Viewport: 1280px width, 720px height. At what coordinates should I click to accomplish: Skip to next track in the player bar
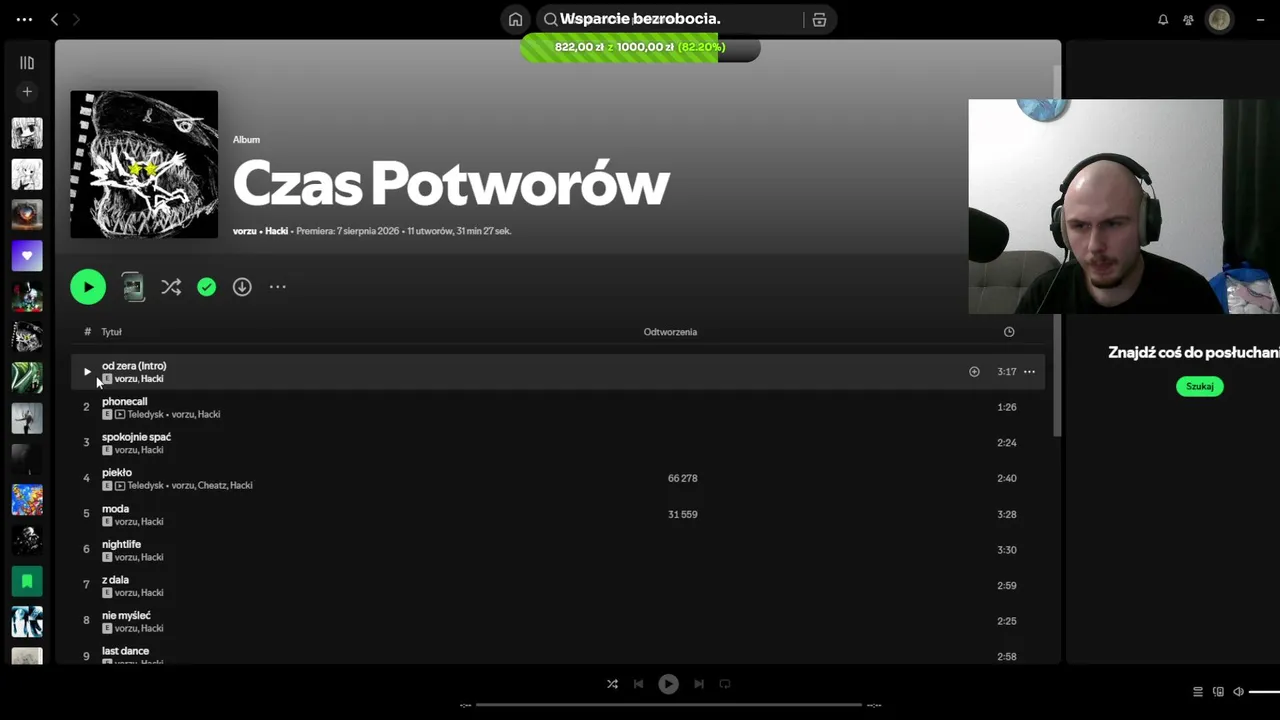coord(699,684)
